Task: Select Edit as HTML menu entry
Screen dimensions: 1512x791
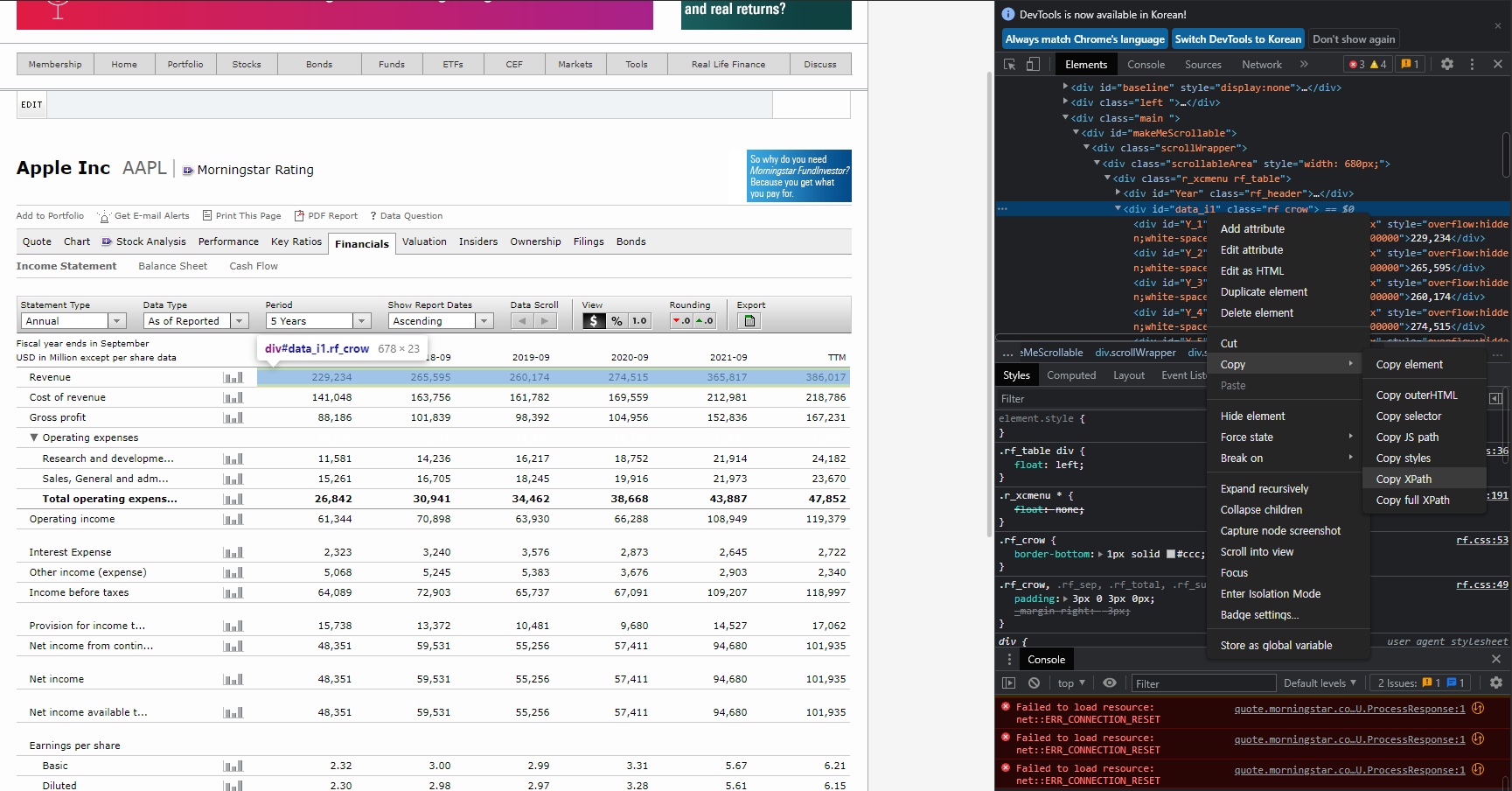Action: coord(1288,271)
